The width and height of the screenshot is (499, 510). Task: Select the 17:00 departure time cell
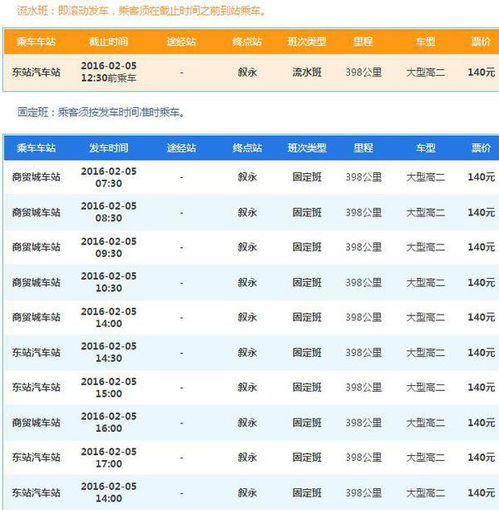point(109,457)
